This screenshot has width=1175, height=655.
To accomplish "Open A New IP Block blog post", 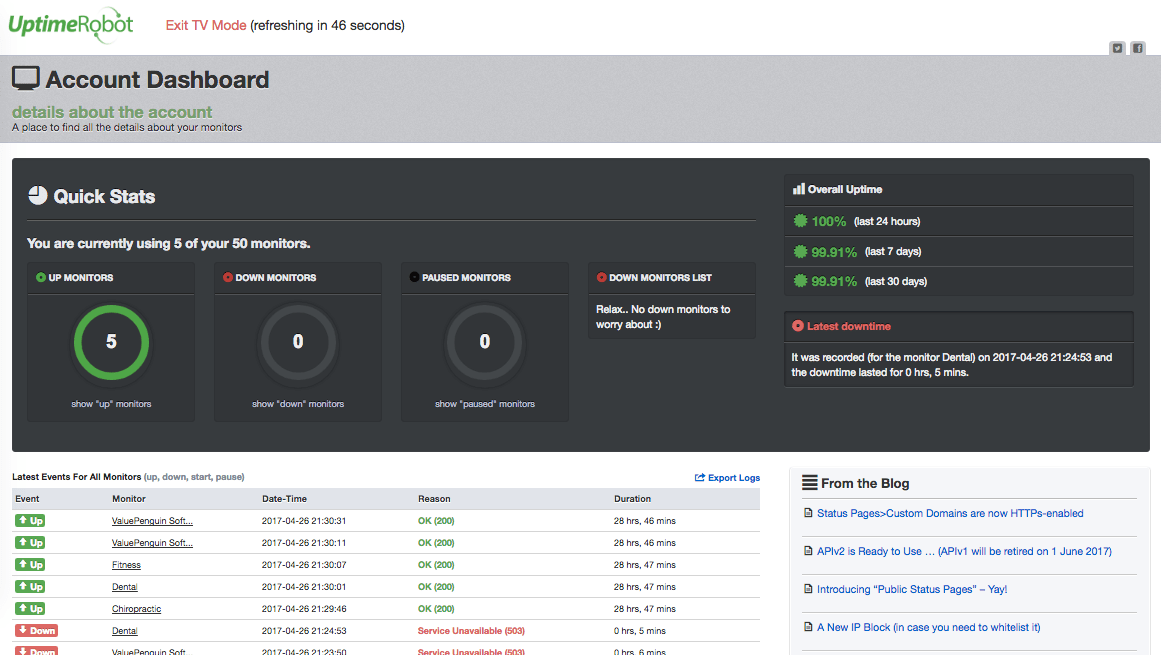I will [x=928, y=627].
